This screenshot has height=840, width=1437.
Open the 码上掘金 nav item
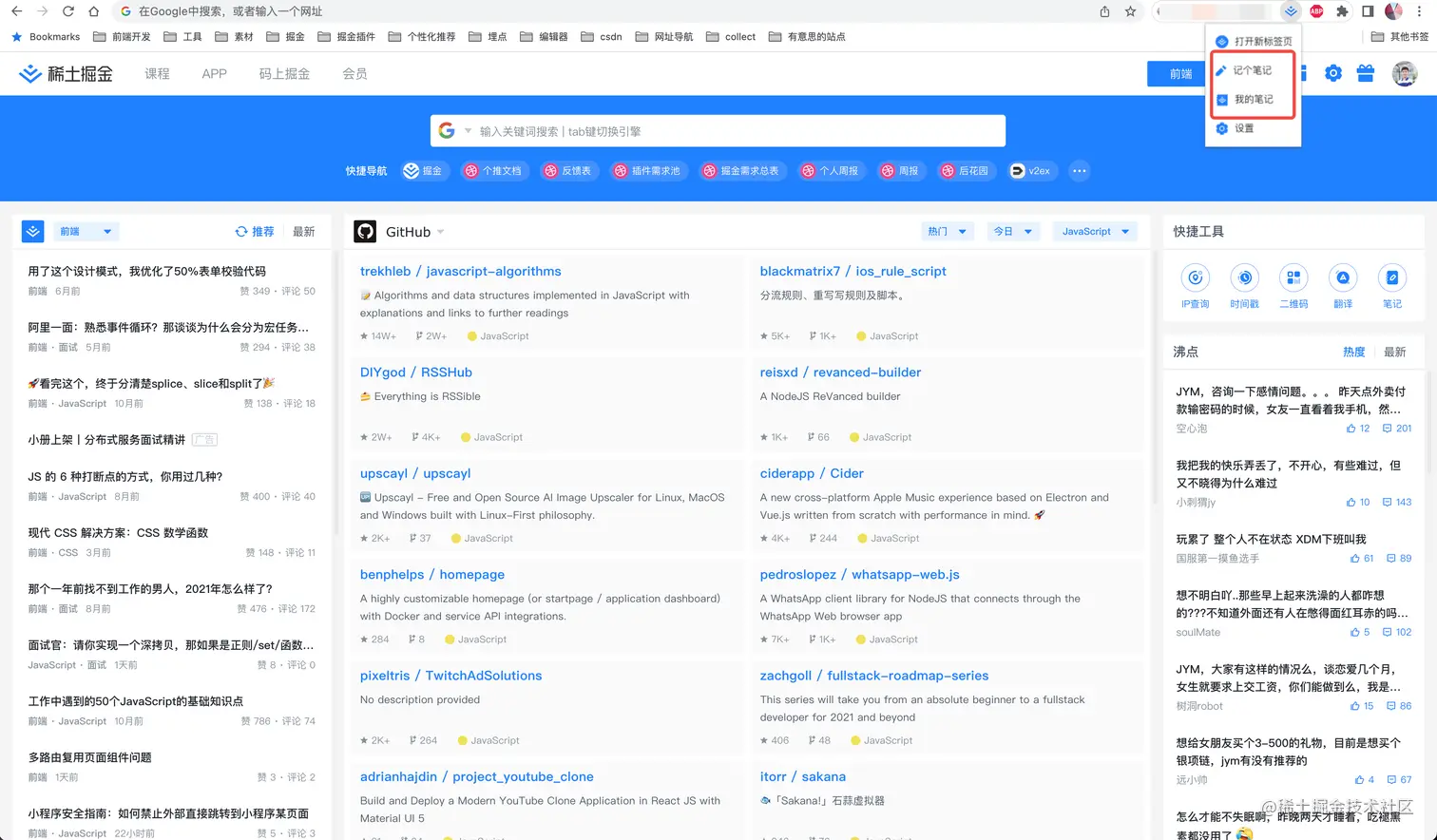point(284,73)
